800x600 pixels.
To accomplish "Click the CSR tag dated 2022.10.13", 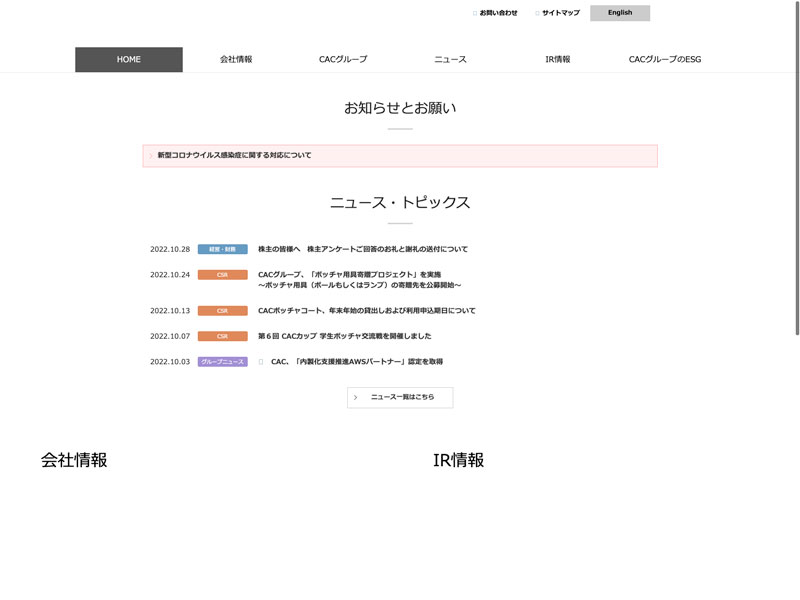I will pos(222,311).
